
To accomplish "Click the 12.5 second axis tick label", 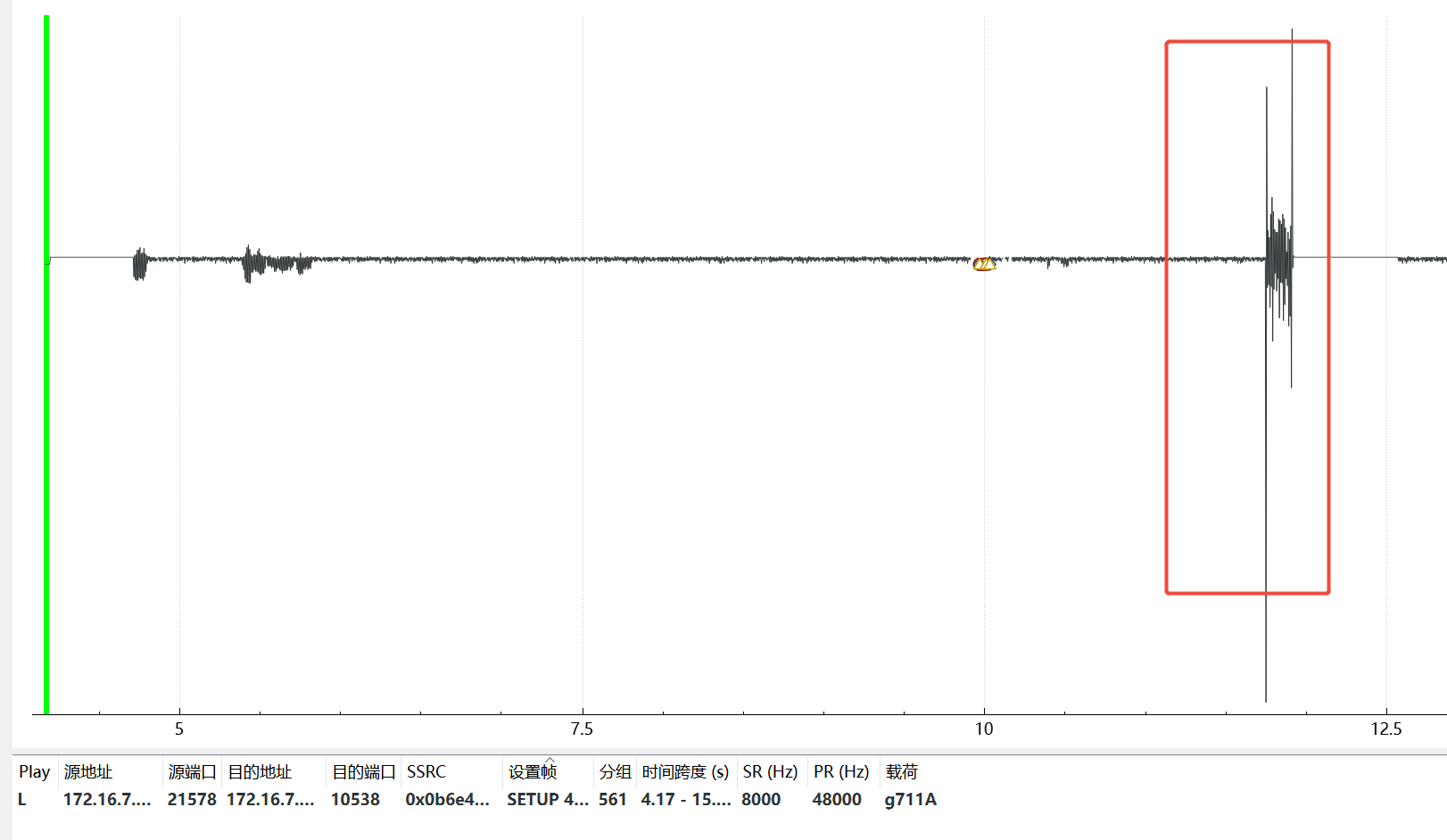I will (1386, 729).
